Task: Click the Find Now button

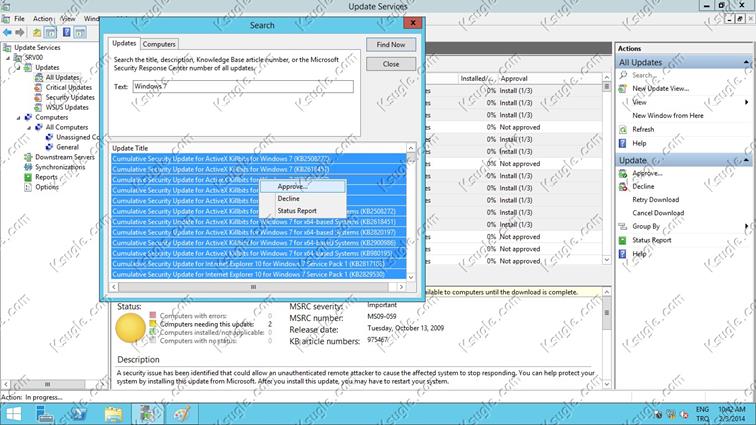Action: [391, 44]
